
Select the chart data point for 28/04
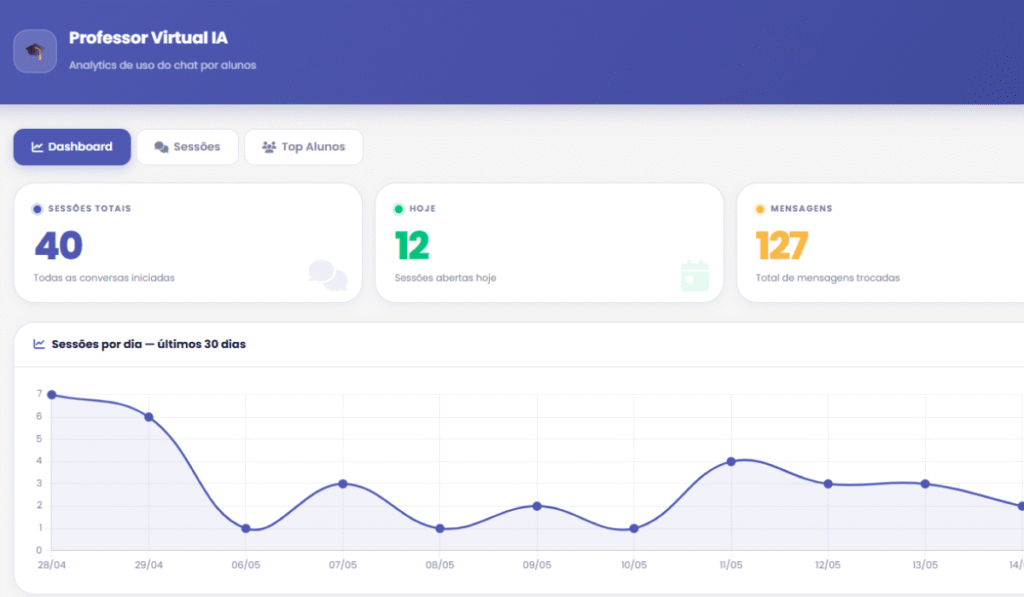click(x=52, y=395)
